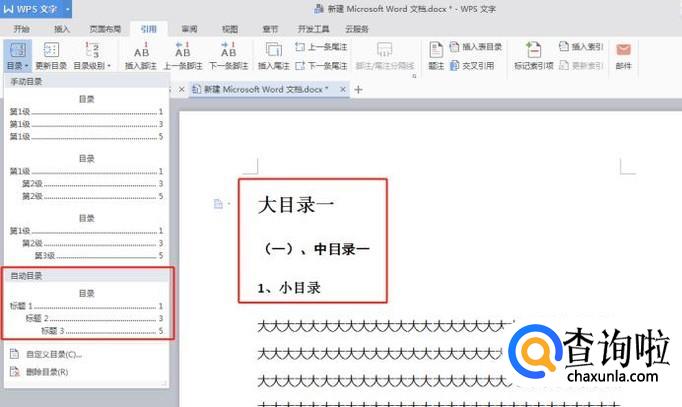Switch to the 引用 tab

click(x=149, y=29)
